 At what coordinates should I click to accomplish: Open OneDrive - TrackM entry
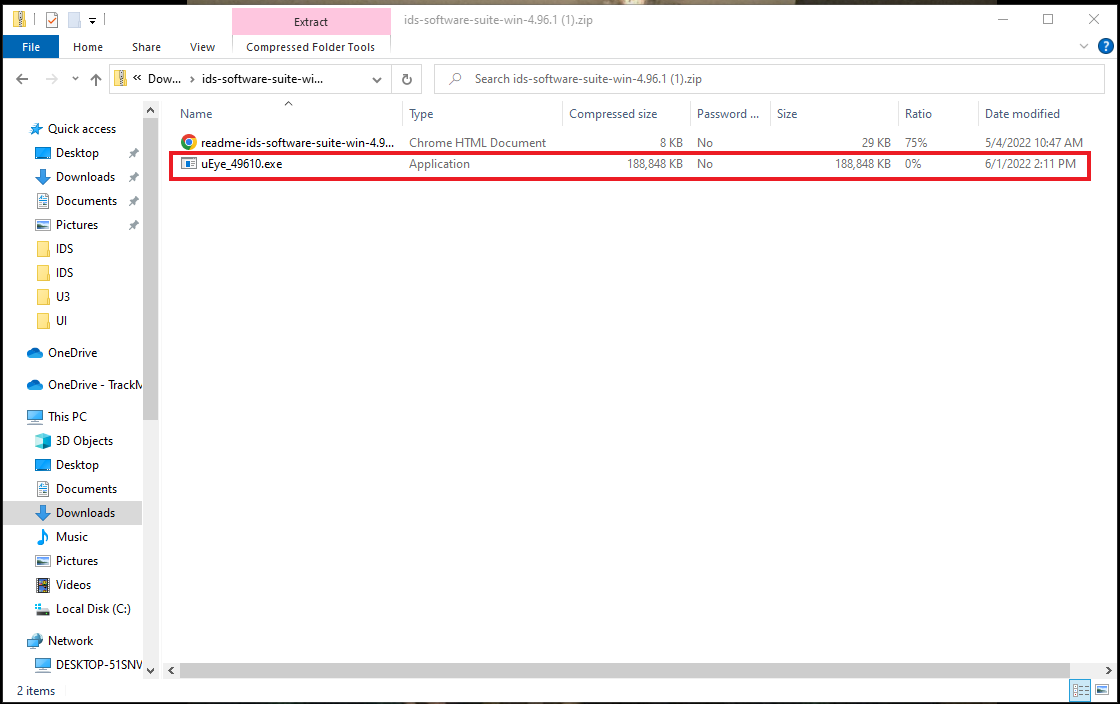[94, 385]
